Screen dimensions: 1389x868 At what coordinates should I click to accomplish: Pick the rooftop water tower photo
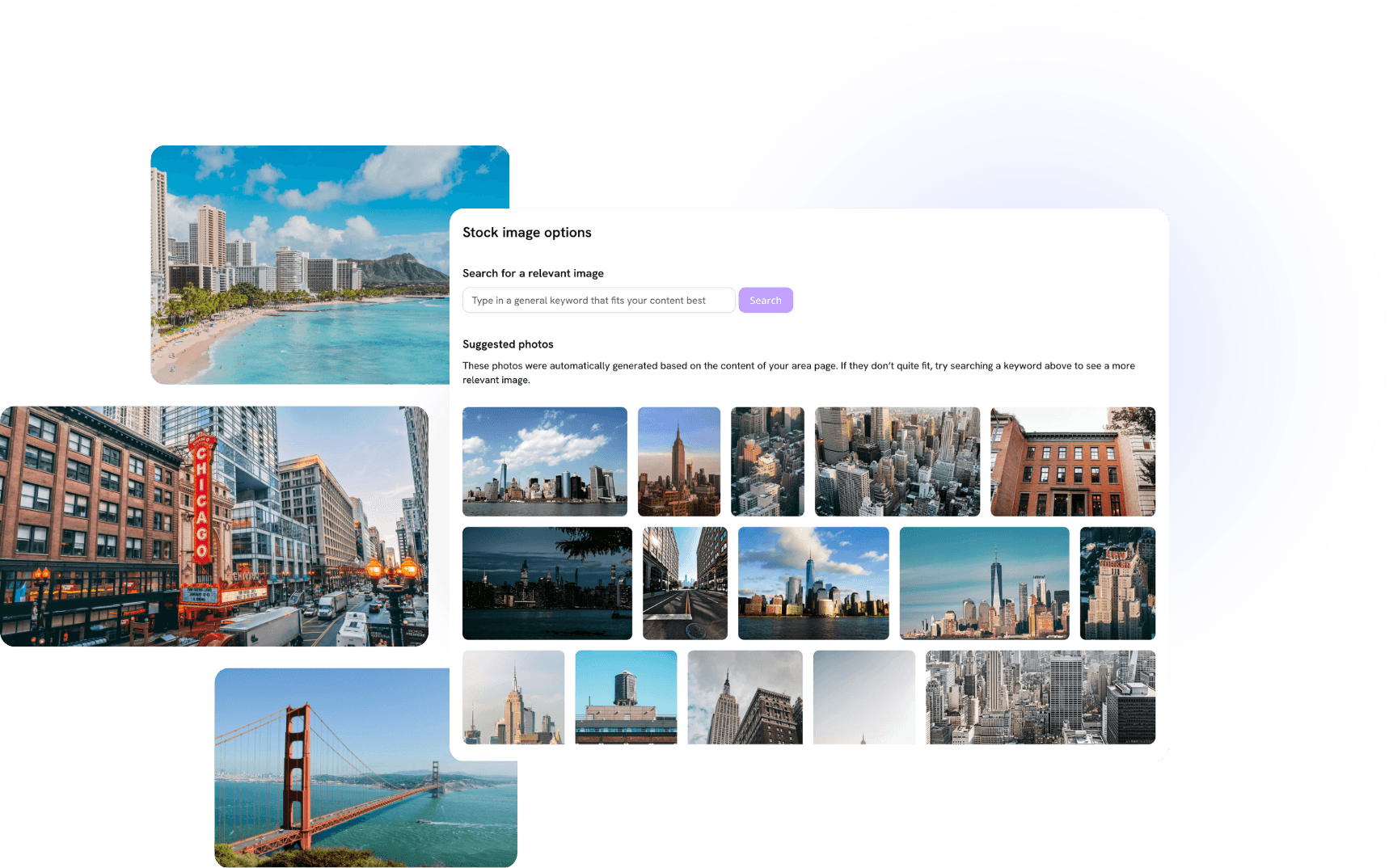[x=627, y=697]
